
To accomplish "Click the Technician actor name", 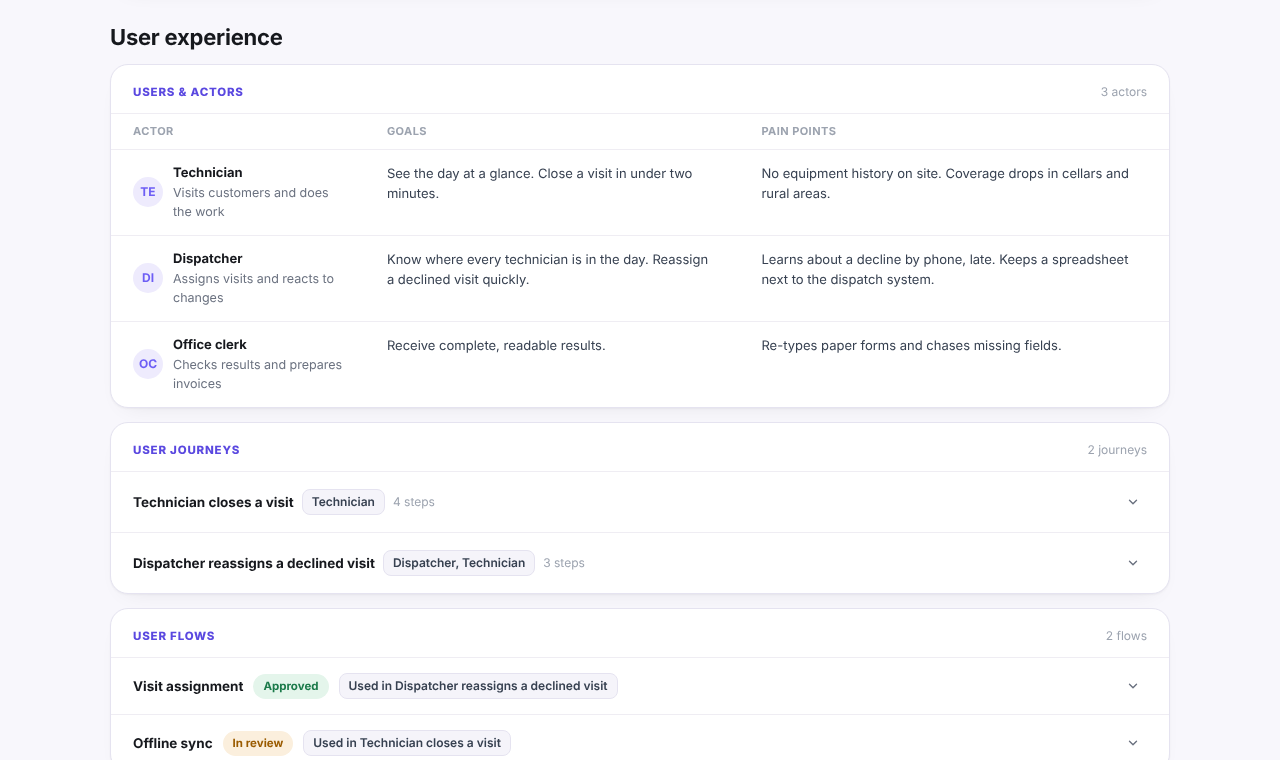I will [208, 173].
